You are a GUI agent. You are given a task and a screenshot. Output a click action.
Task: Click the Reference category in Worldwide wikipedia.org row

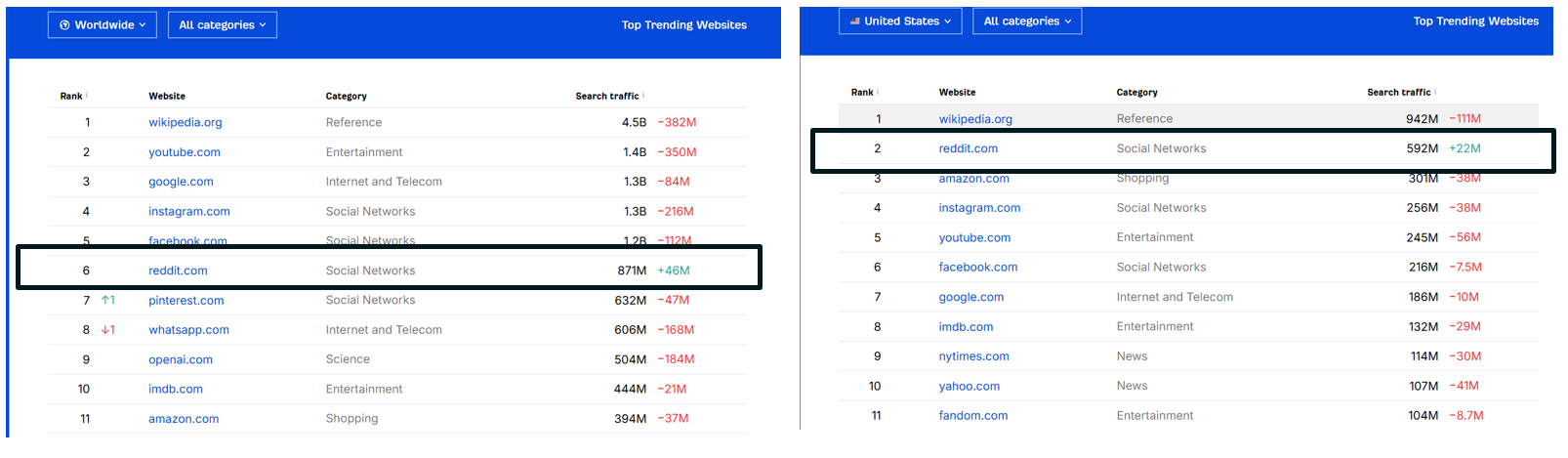(x=354, y=122)
